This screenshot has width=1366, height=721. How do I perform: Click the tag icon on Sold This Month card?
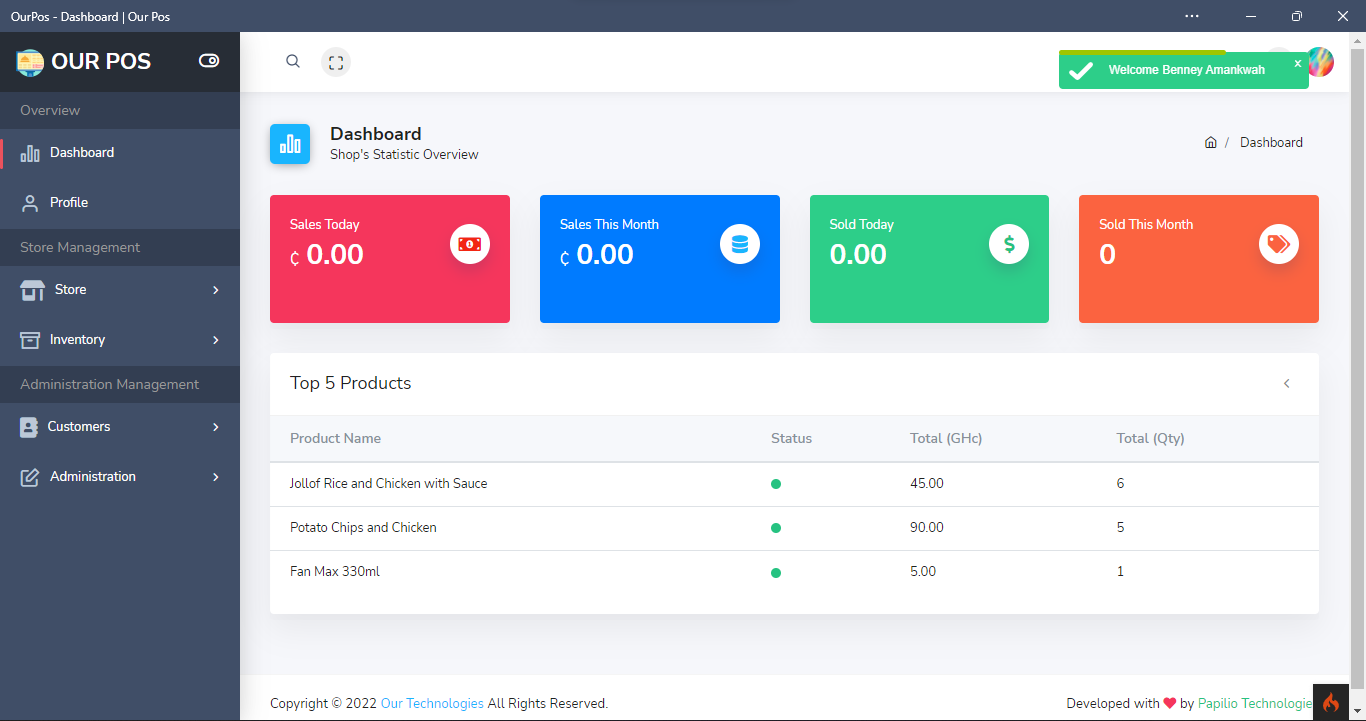(1279, 243)
